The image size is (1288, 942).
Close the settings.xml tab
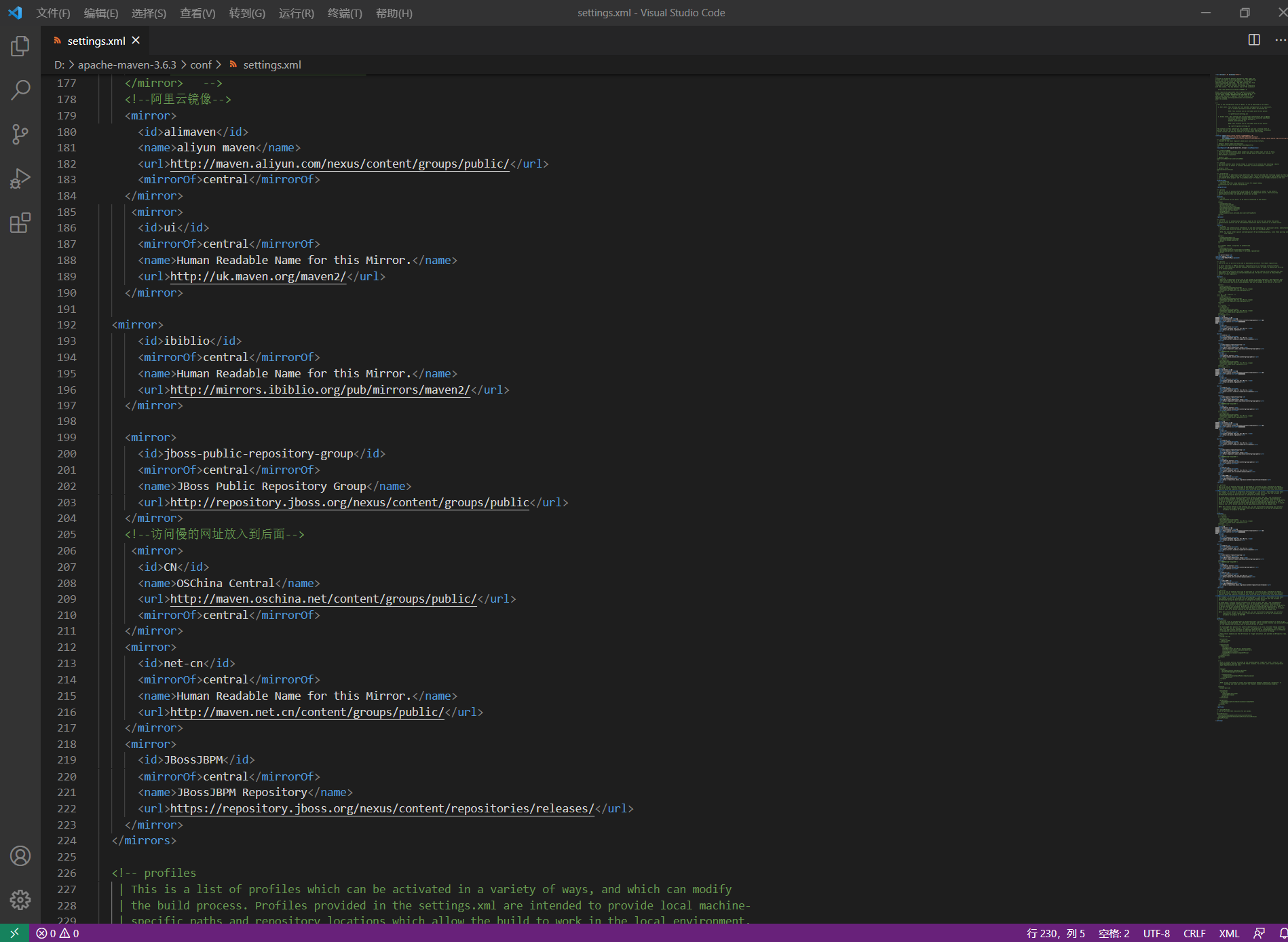136,41
